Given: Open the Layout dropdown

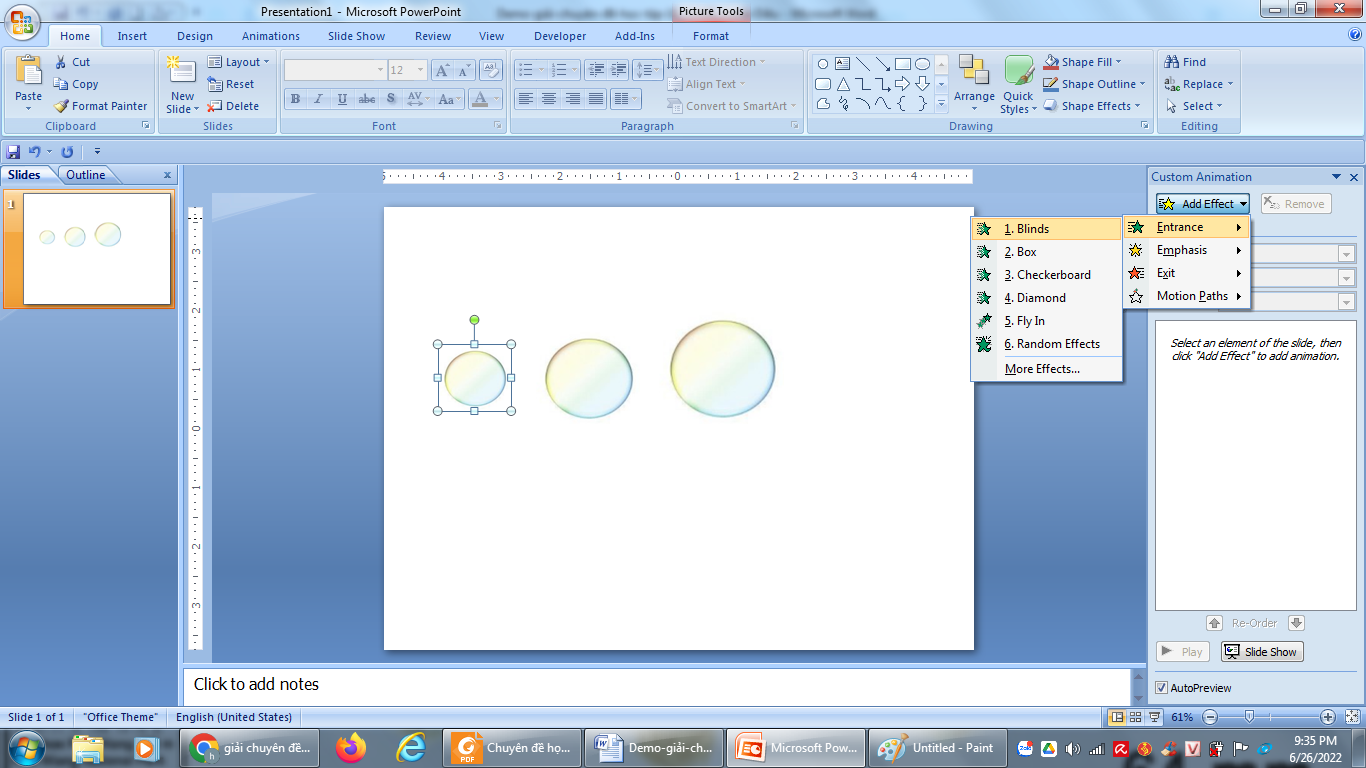Looking at the screenshot, I should point(238,62).
